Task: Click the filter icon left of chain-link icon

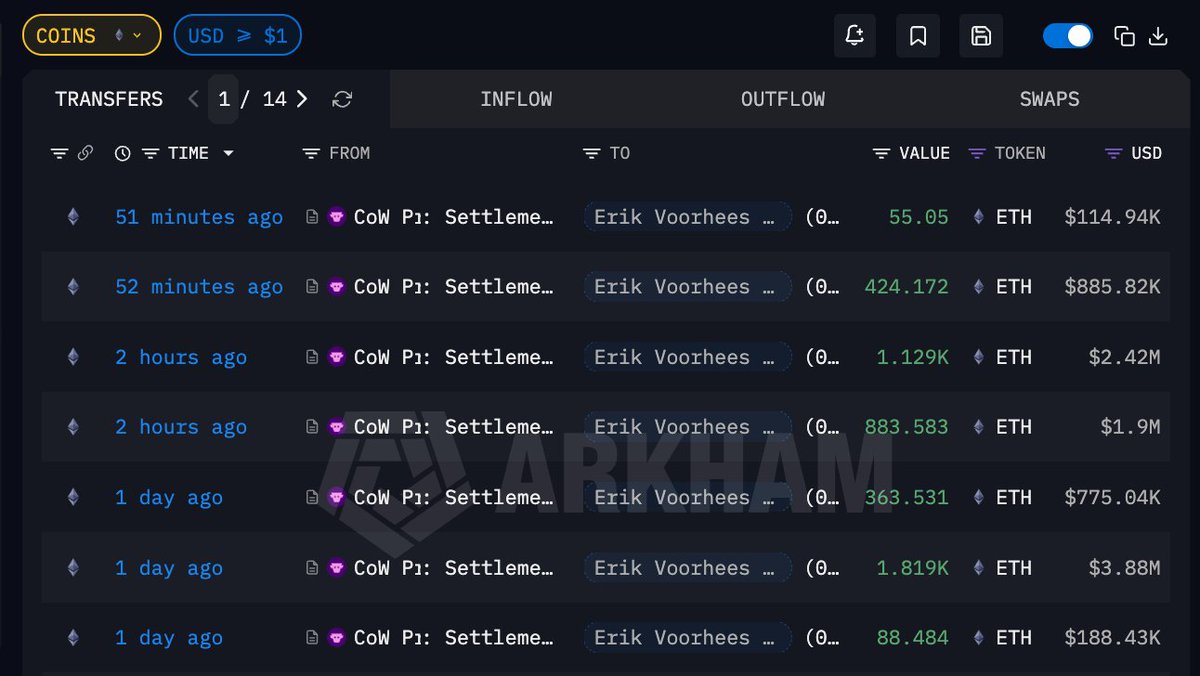Action: click(x=60, y=153)
